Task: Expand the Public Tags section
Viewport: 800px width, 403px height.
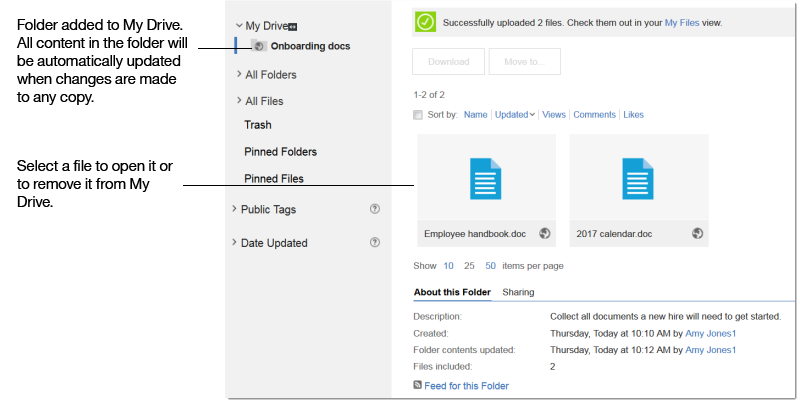Action: 234,209
